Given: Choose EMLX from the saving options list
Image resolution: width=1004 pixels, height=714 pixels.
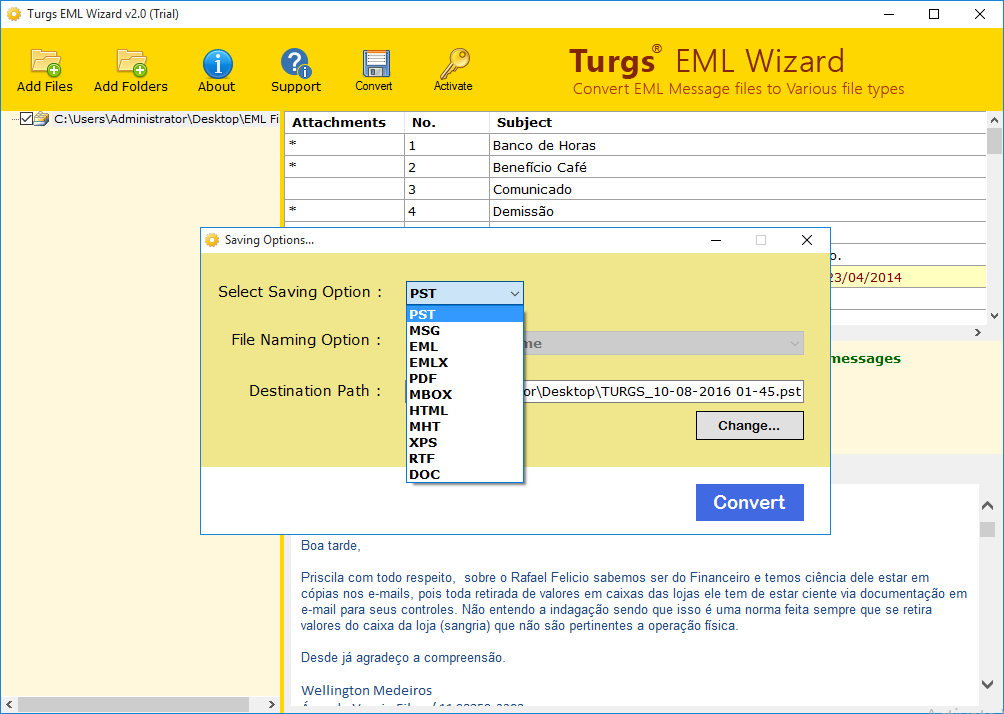Looking at the screenshot, I should (x=465, y=362).
